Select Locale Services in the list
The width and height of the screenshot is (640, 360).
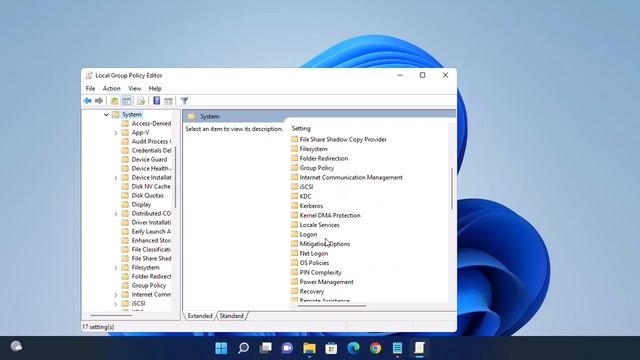[x=319, y=225]
